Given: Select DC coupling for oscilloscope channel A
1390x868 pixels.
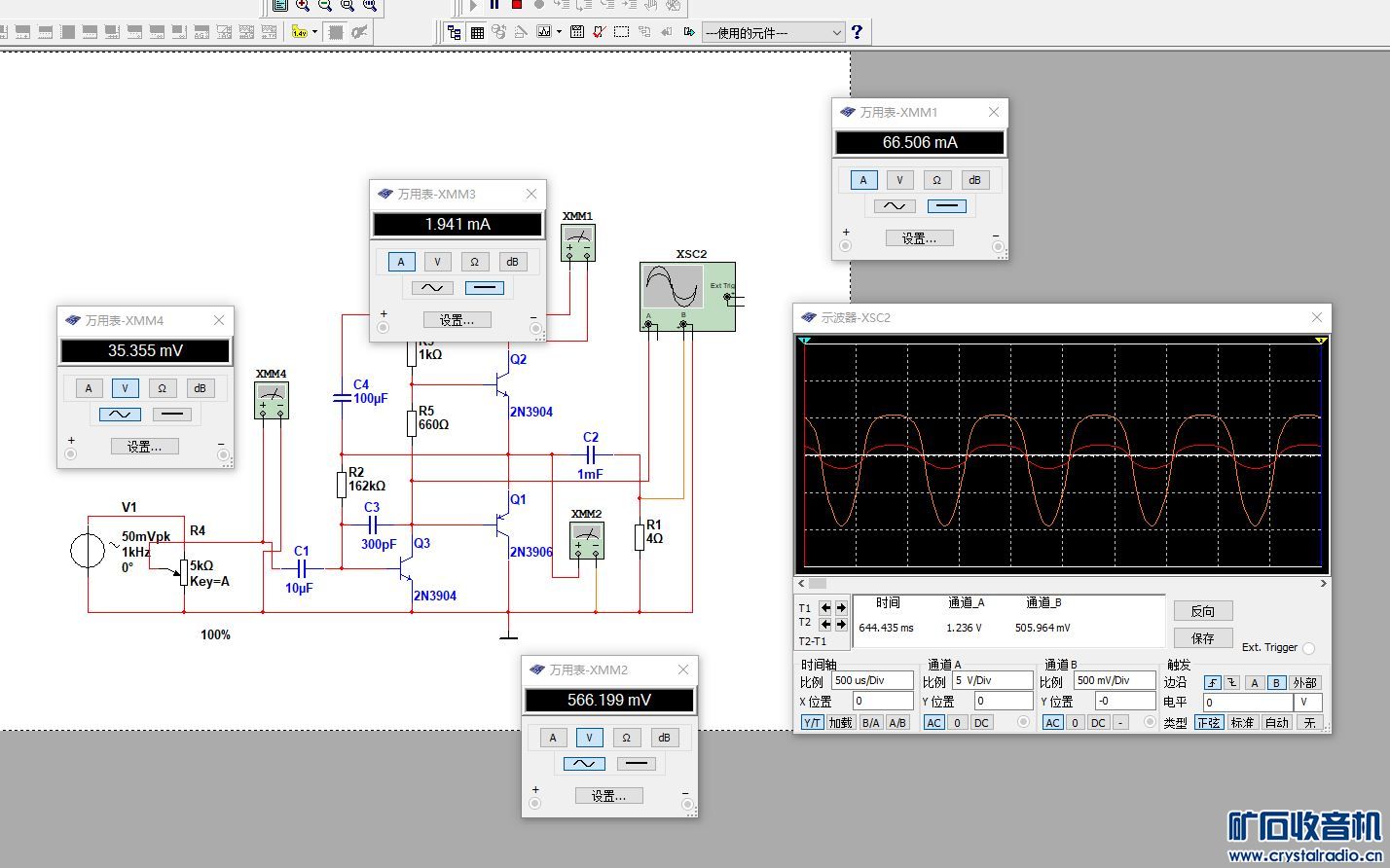Looking at the screenshot, I should [x=981, y=723].
